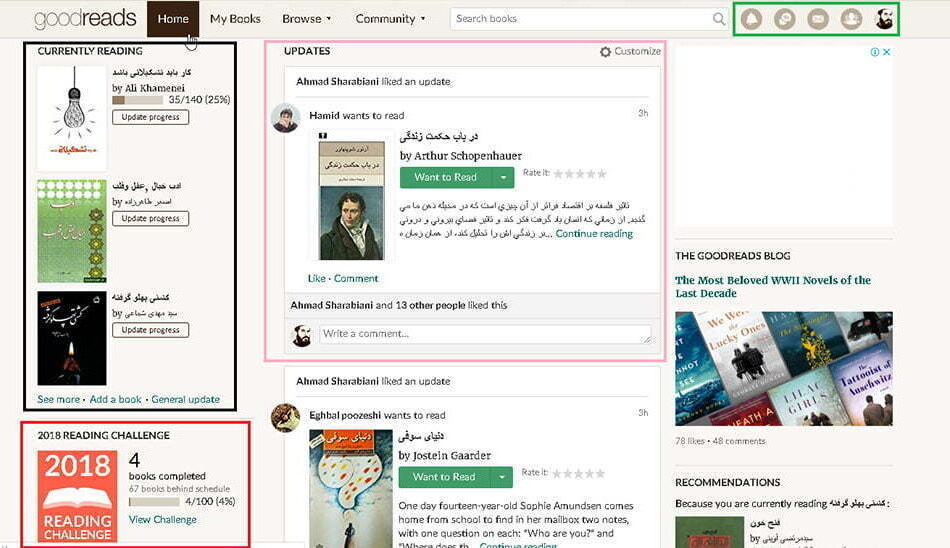Open the profile avatar menu

pyautogui.click(x=885, y=19)
